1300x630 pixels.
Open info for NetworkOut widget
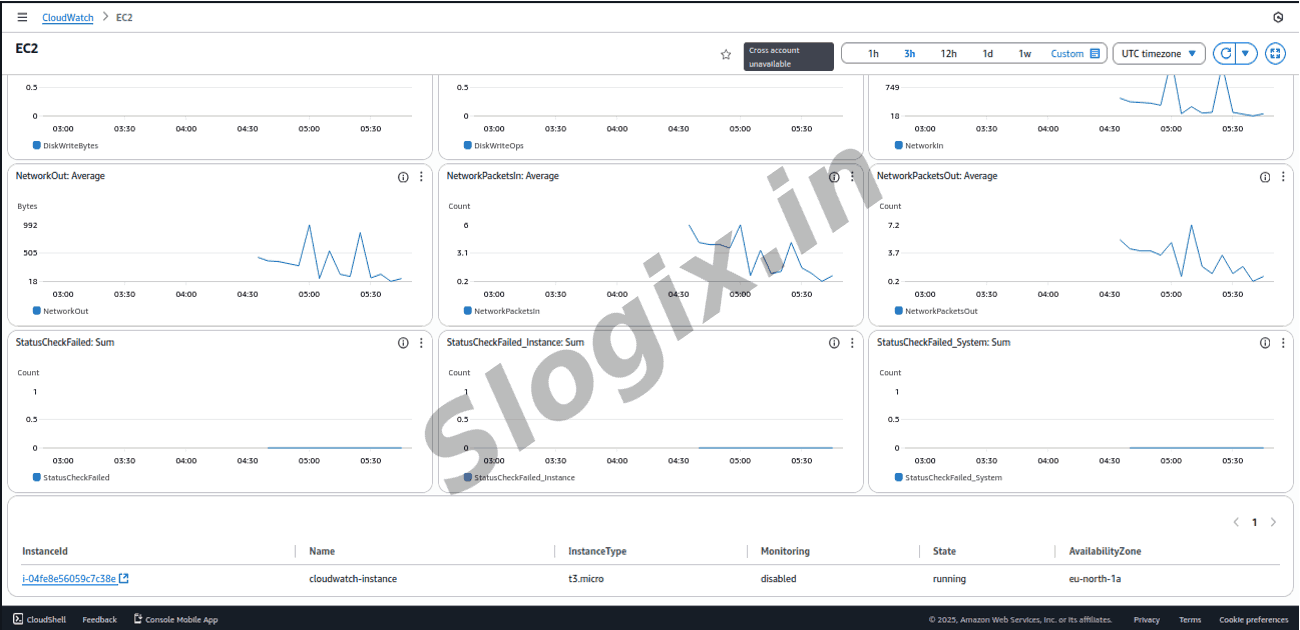[403, 177]
